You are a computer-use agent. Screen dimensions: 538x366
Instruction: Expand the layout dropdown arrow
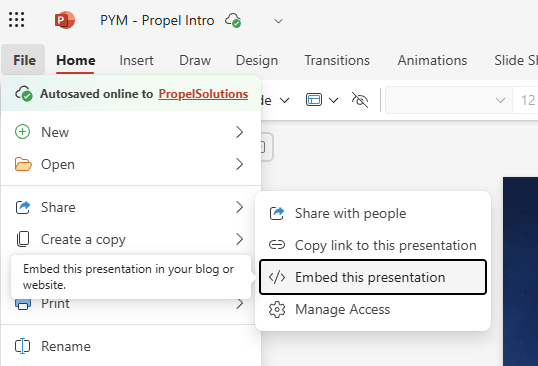(x=334, y=100)
